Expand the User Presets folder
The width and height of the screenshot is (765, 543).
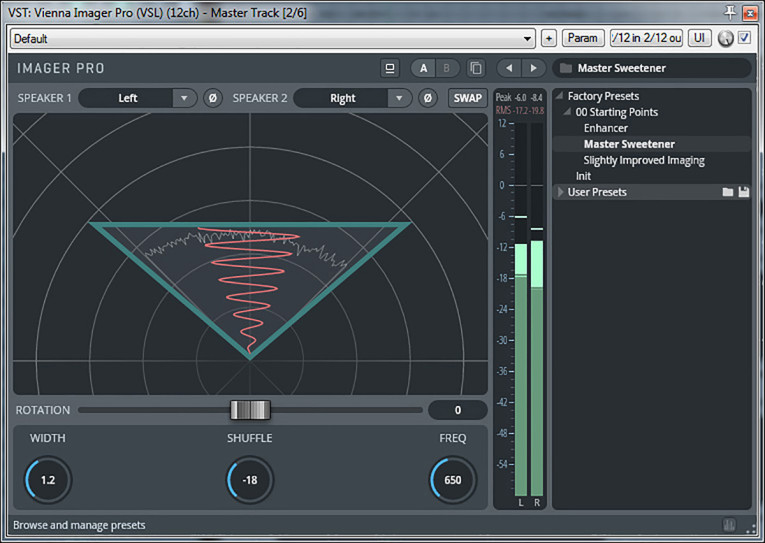pyautogui.click(x=560, y=192)
